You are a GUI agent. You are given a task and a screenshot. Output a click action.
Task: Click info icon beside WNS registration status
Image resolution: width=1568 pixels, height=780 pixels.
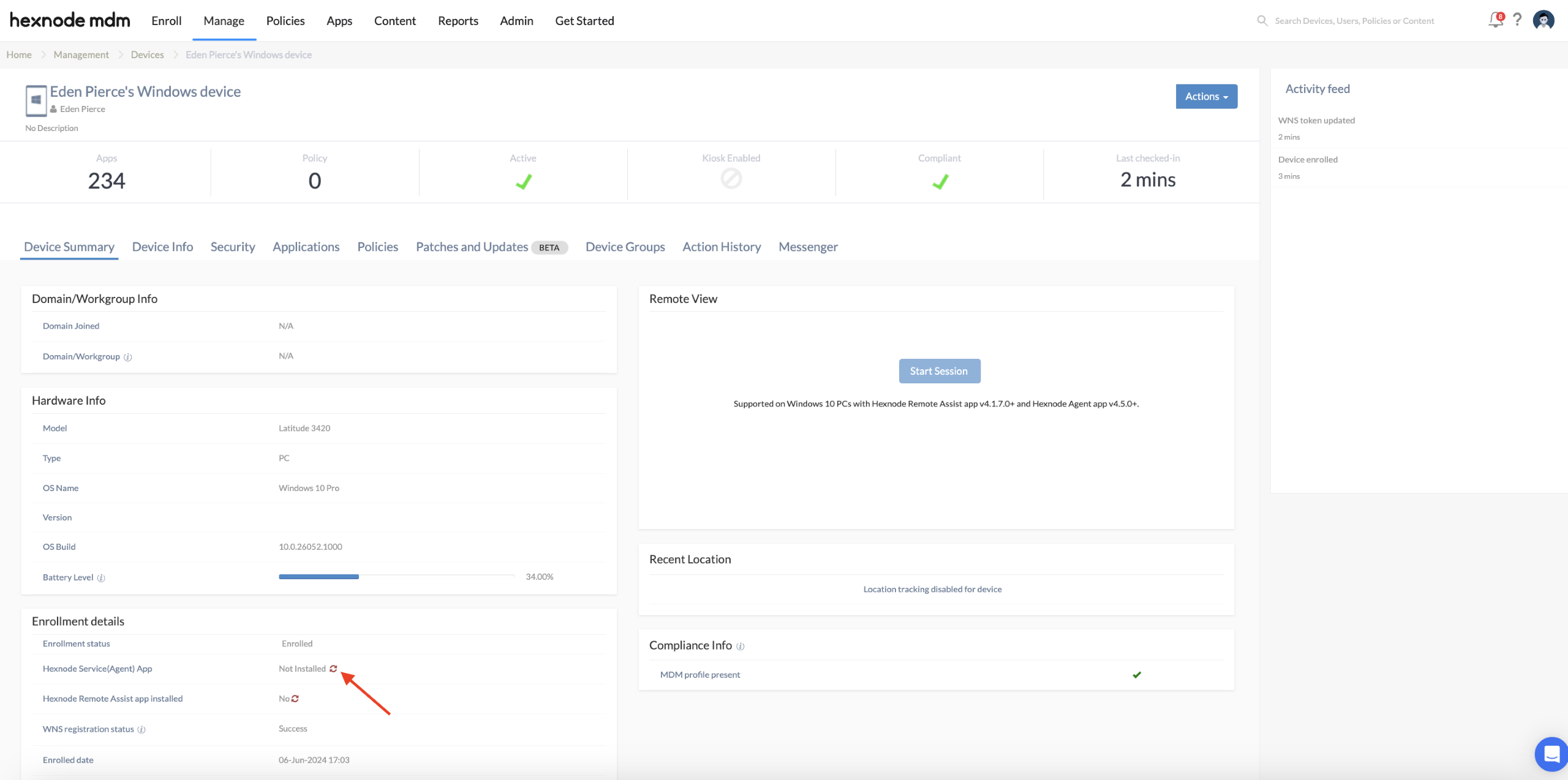[x=141, y=729]
